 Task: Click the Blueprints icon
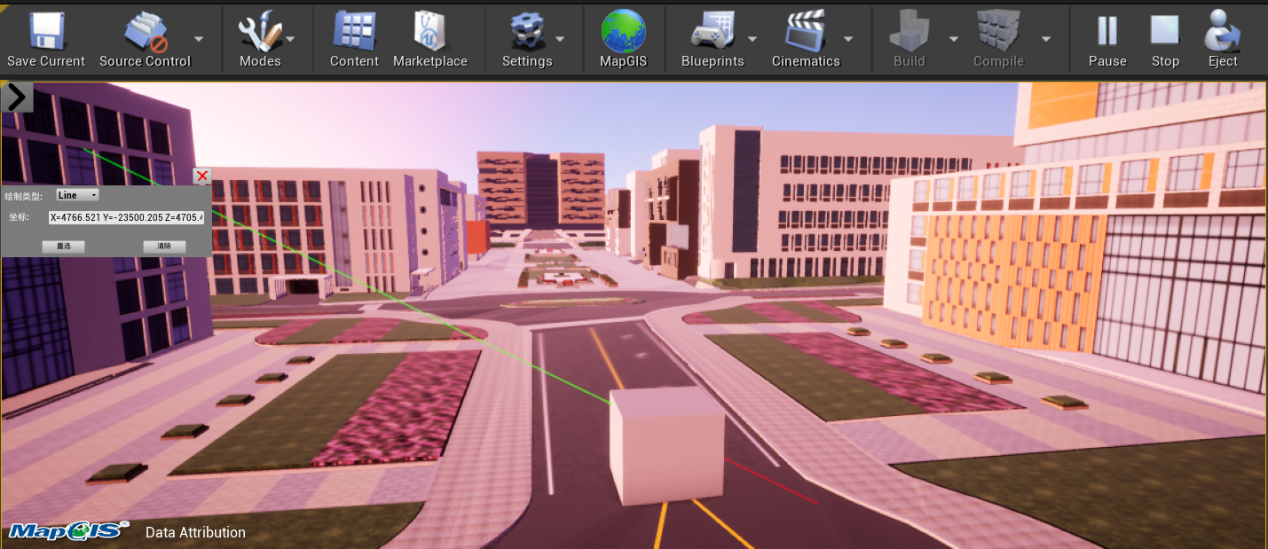[x=712, y=32]
